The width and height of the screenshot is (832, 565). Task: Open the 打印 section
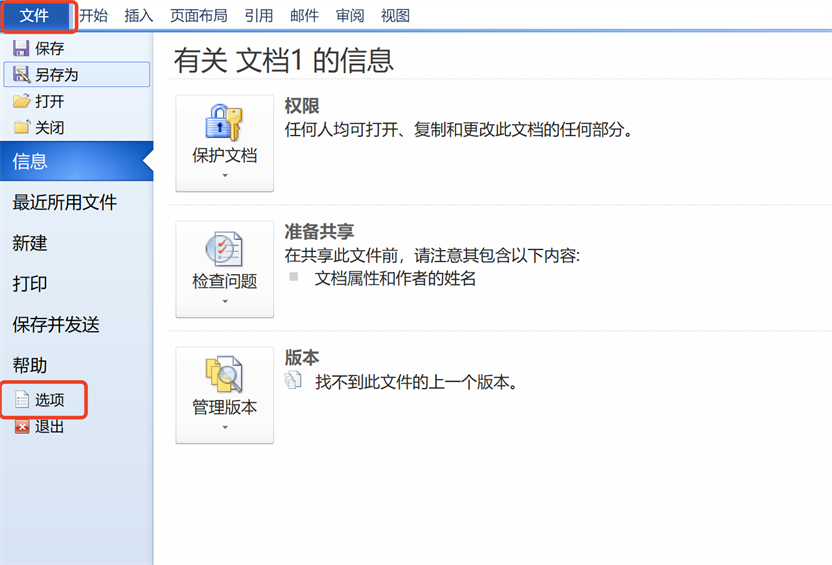tap(30, 284)
